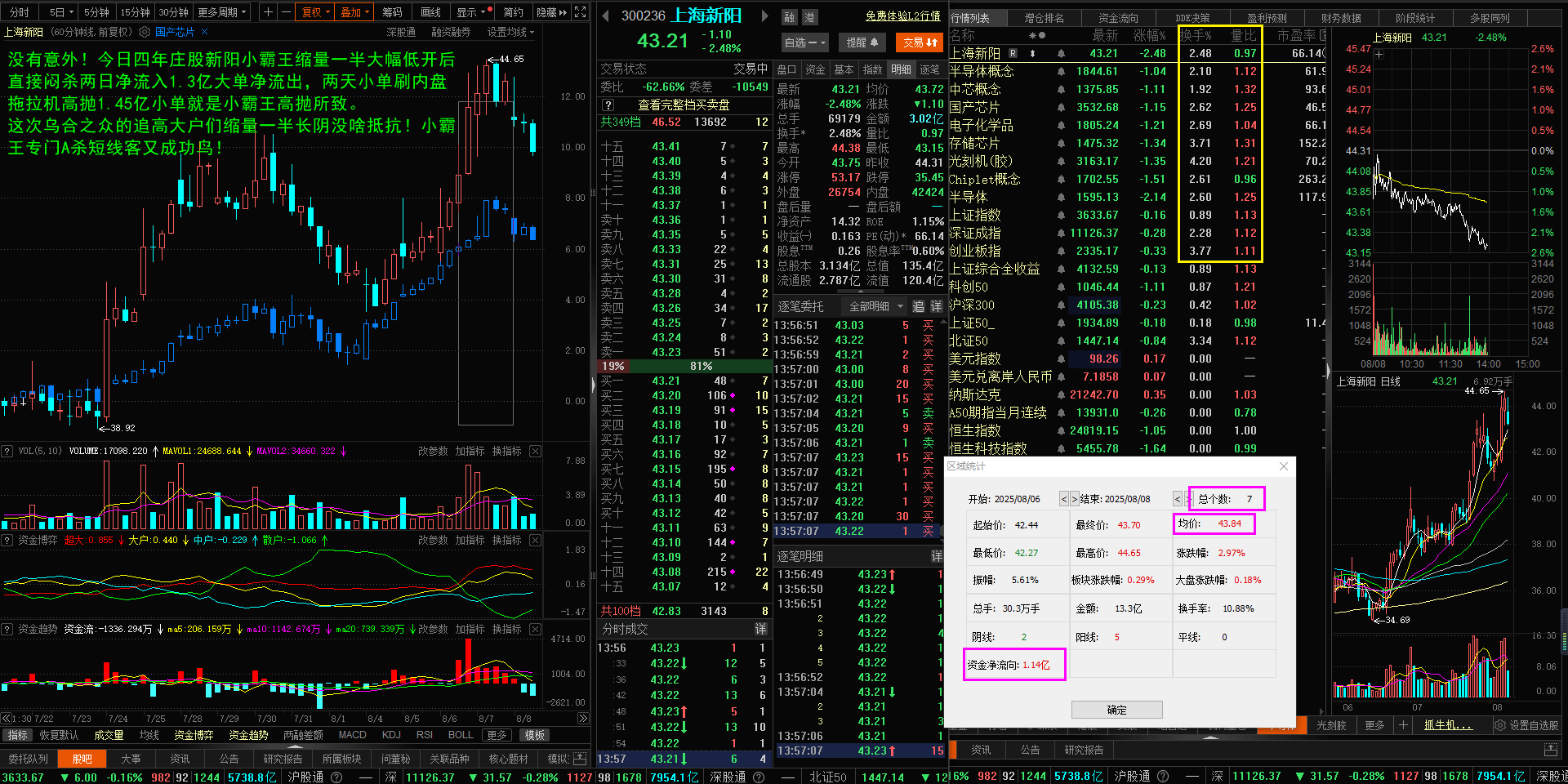Close the VOL indicator panel with X box
This screenshot has width=1568, height=784.
(535, 451)
